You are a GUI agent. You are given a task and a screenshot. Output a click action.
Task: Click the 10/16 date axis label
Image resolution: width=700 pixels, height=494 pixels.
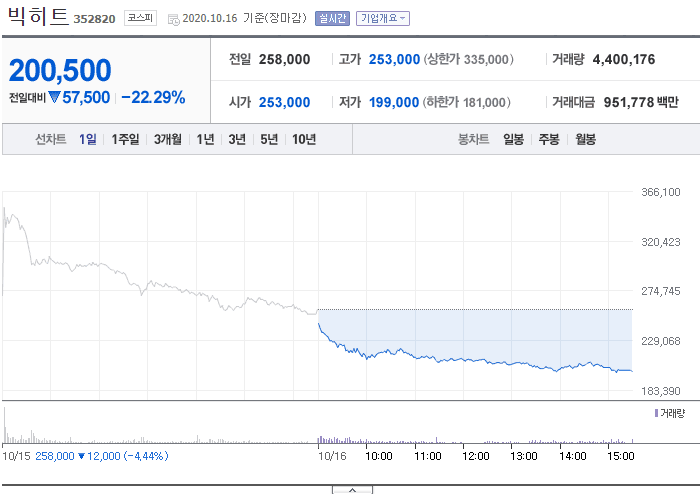tap(332, 456)
